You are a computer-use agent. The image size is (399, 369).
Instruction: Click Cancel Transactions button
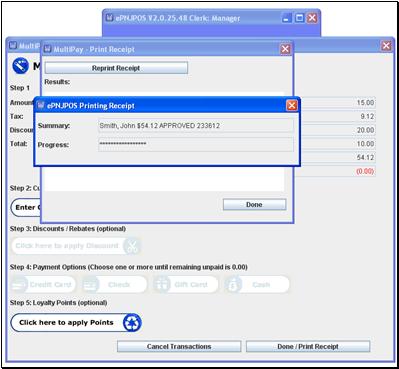[x=179, y=346]
